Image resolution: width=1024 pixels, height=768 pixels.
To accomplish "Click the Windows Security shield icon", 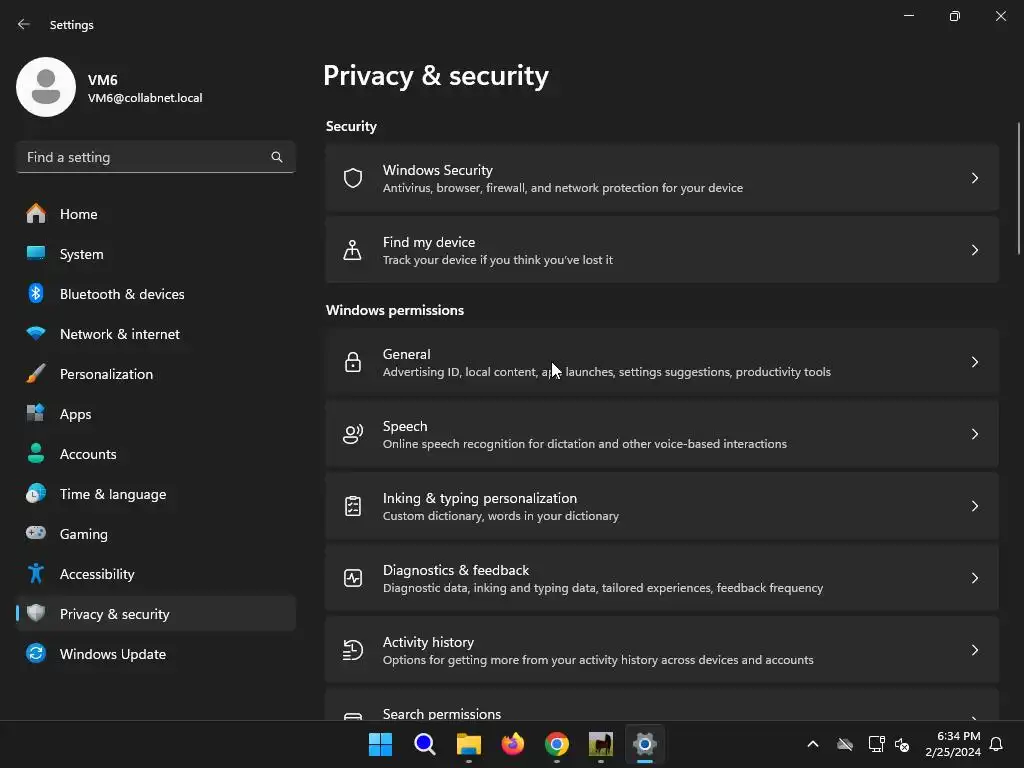I will (x=353, y=178).
